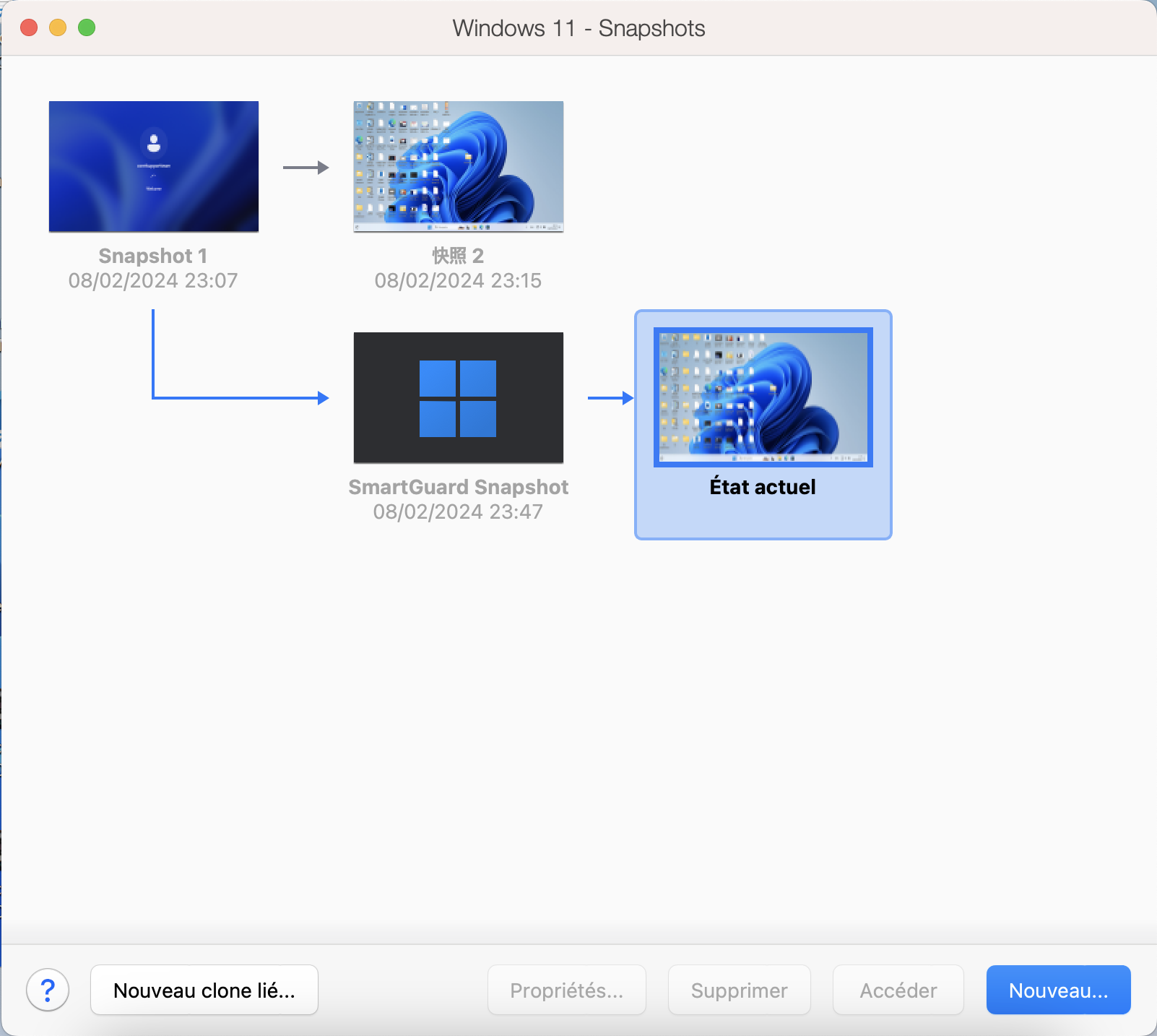Click the 23:15 date under 快照 2
Viewport: 1157px width, 1036px height.
[x=458, y=280]
